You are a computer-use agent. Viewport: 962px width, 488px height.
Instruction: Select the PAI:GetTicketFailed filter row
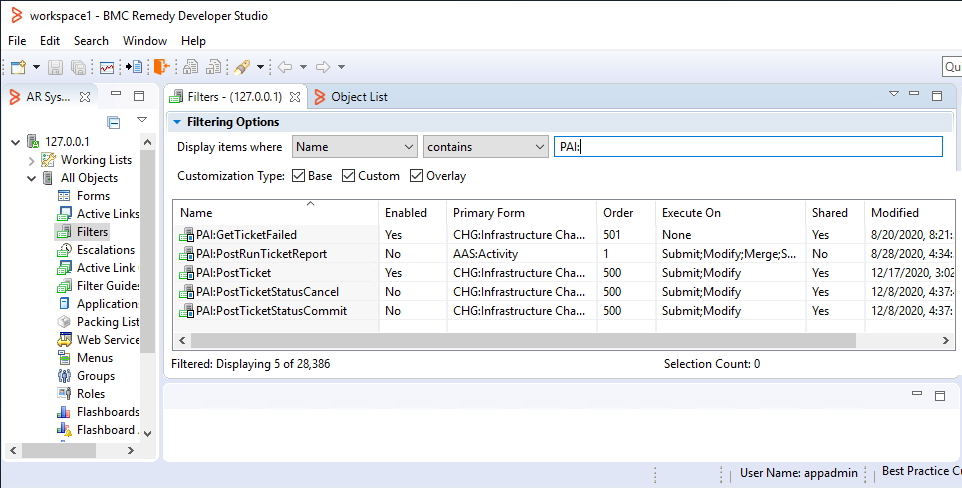click(564, 234)
